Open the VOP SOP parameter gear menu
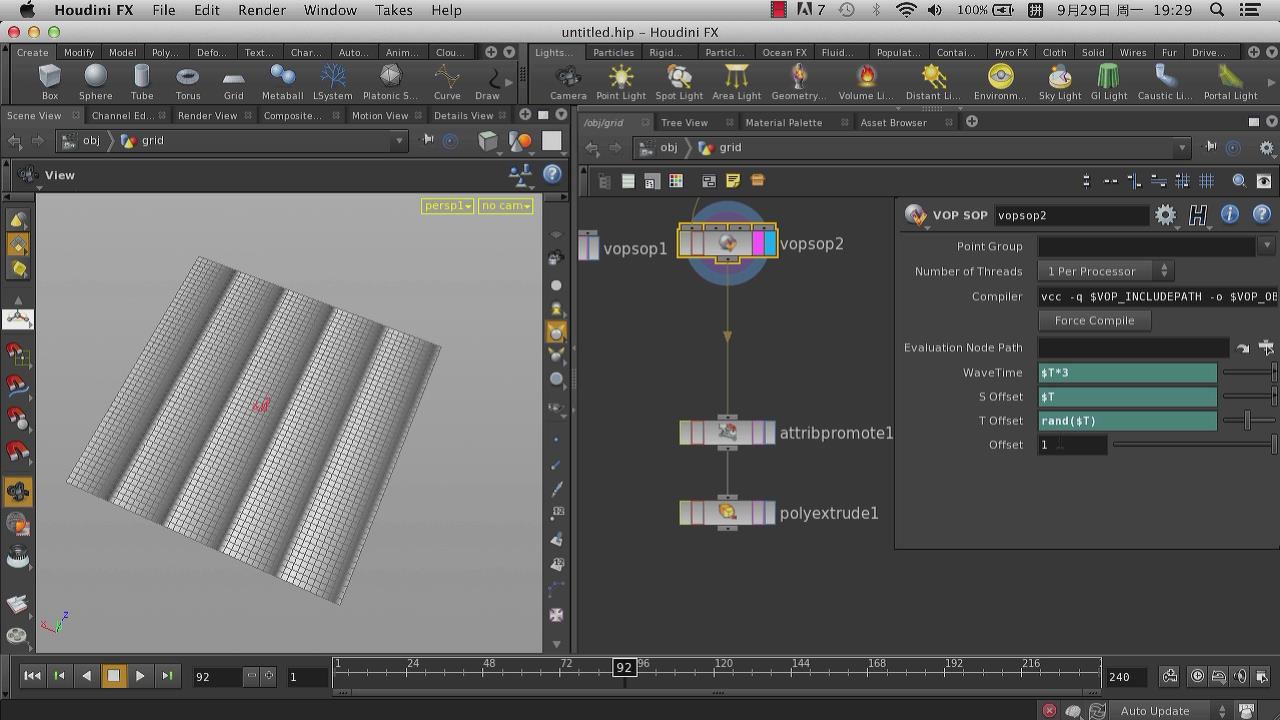Image resolution: width=1280 pixels, height=720 pixels. point(1165,215)
